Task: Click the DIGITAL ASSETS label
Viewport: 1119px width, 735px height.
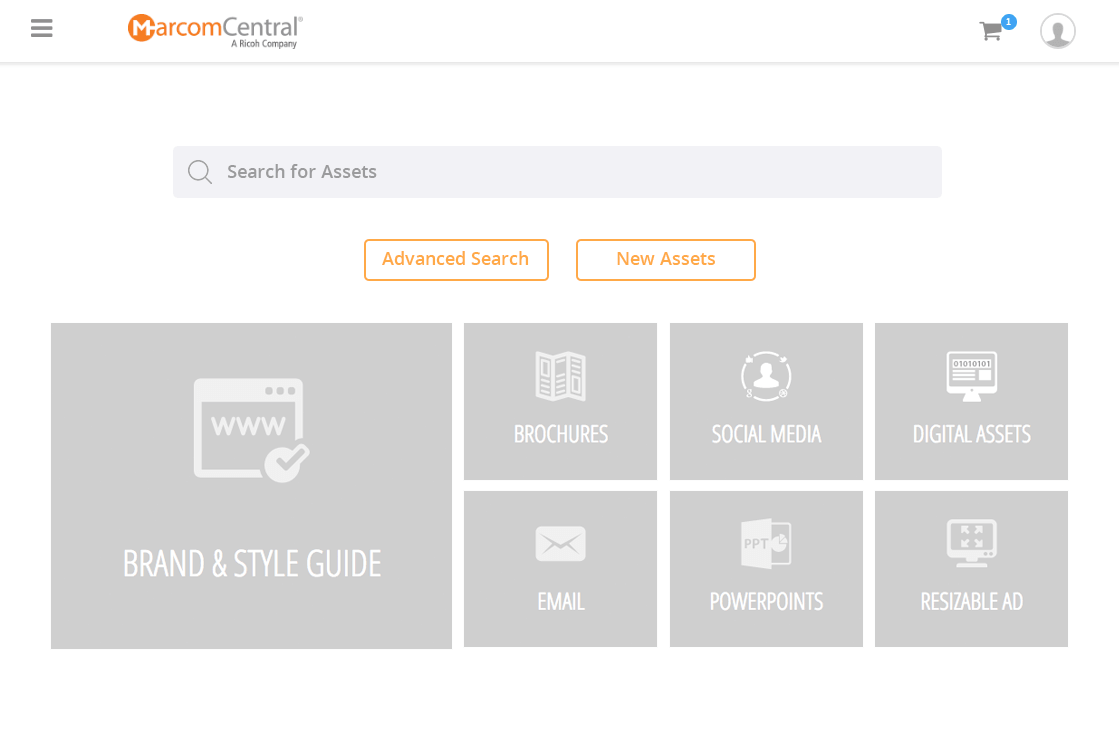Action: (971, 434)
